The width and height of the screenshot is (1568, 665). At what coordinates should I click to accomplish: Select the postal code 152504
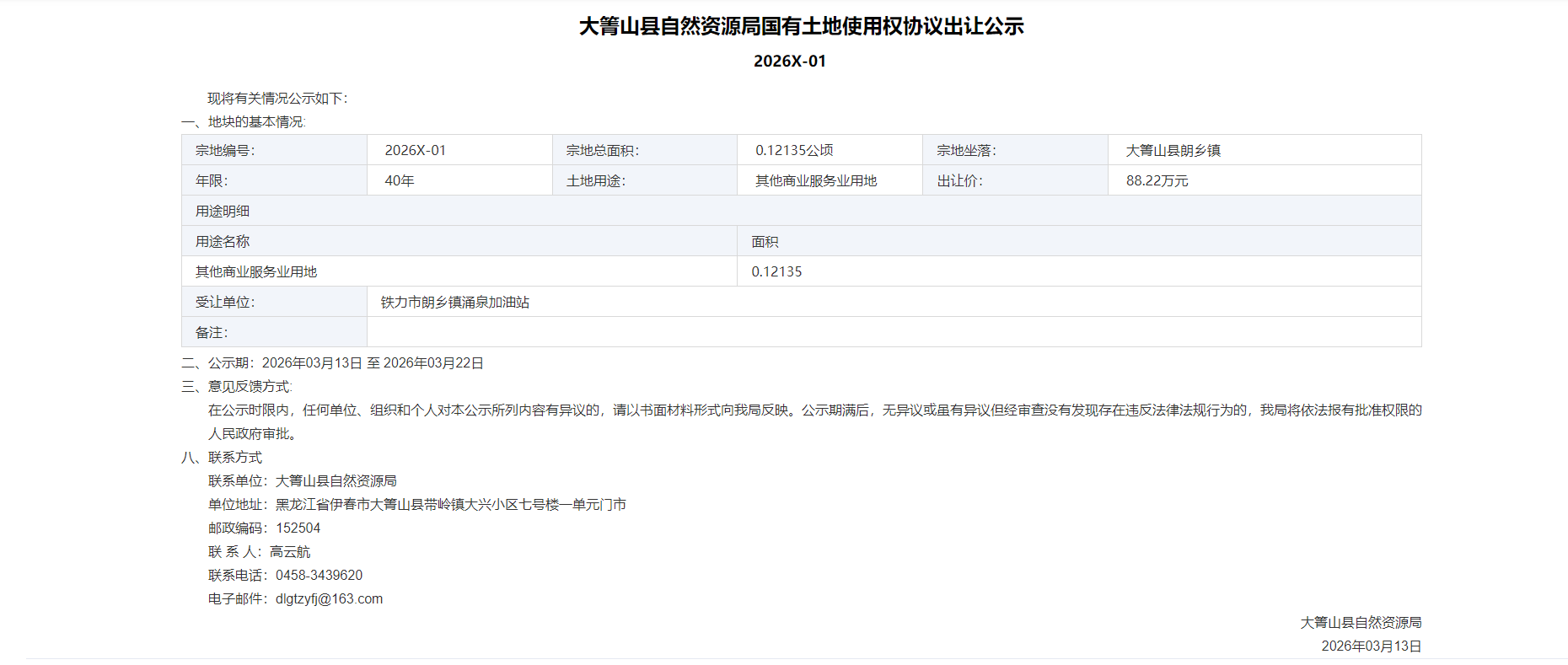(x=298, y=528)
